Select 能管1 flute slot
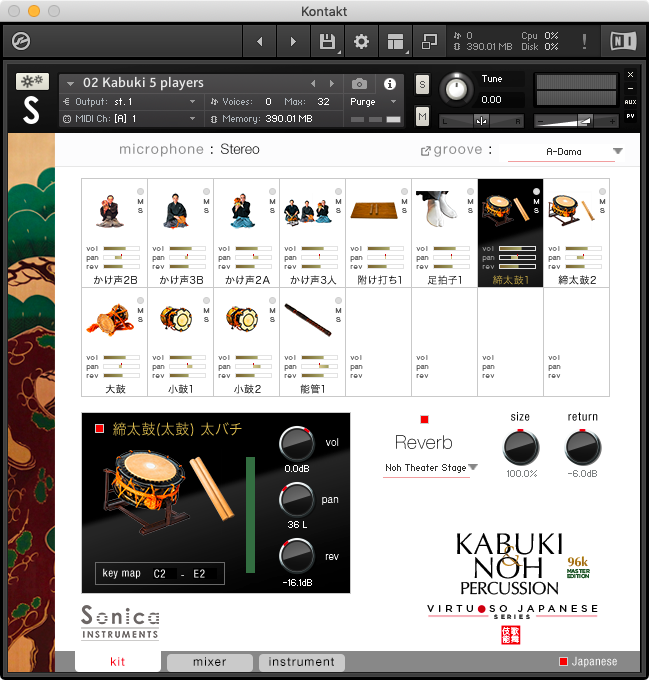The width and height of the screenshot is (649, 680). (x=312, y=342)
